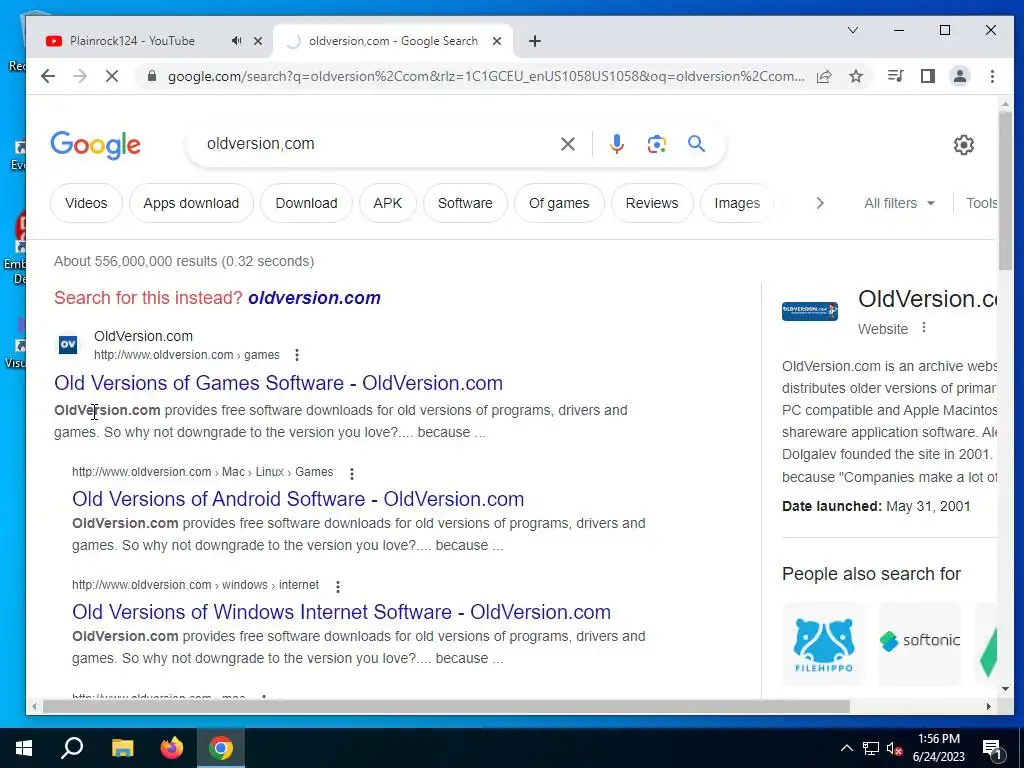Open Old Versions of Windows Internet Software result

pos(342,612)
